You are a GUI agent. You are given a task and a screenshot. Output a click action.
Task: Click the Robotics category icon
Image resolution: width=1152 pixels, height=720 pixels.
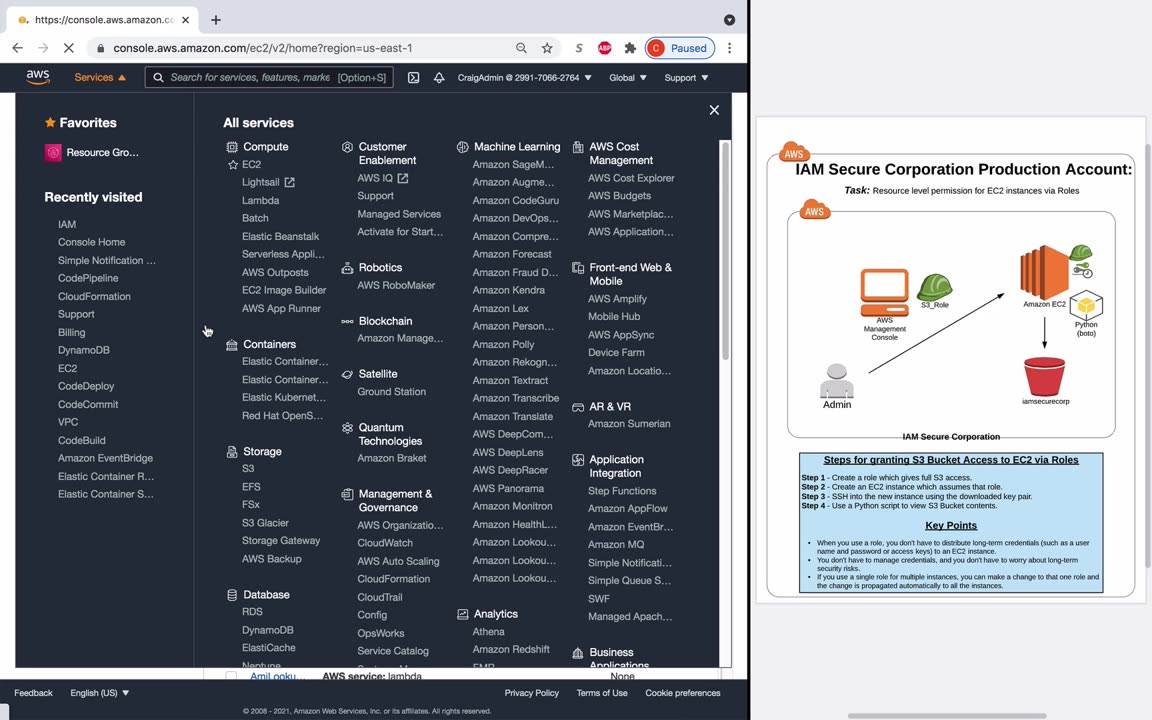[348, 268]
